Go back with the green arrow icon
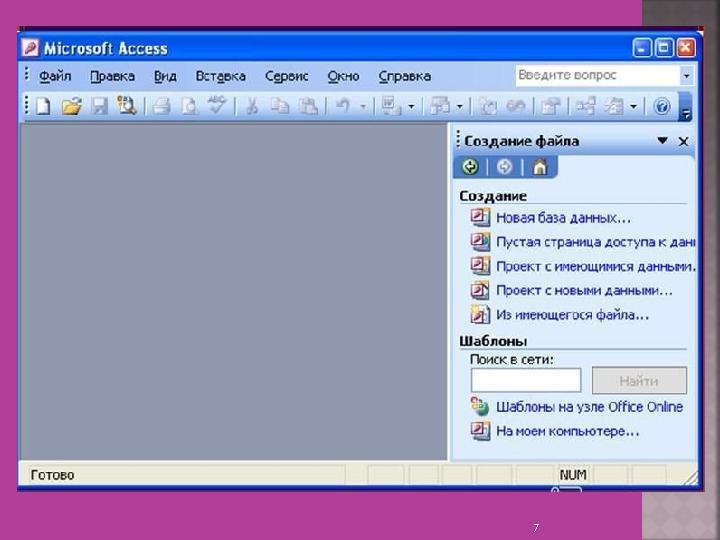 [470, 167]
